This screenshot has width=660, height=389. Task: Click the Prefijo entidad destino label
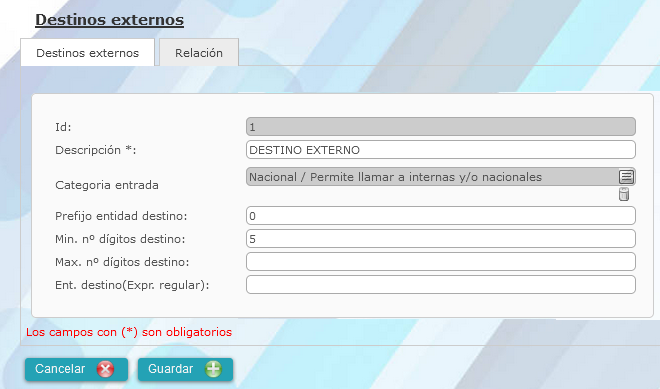pyautogui.click(x=121, y=216)
